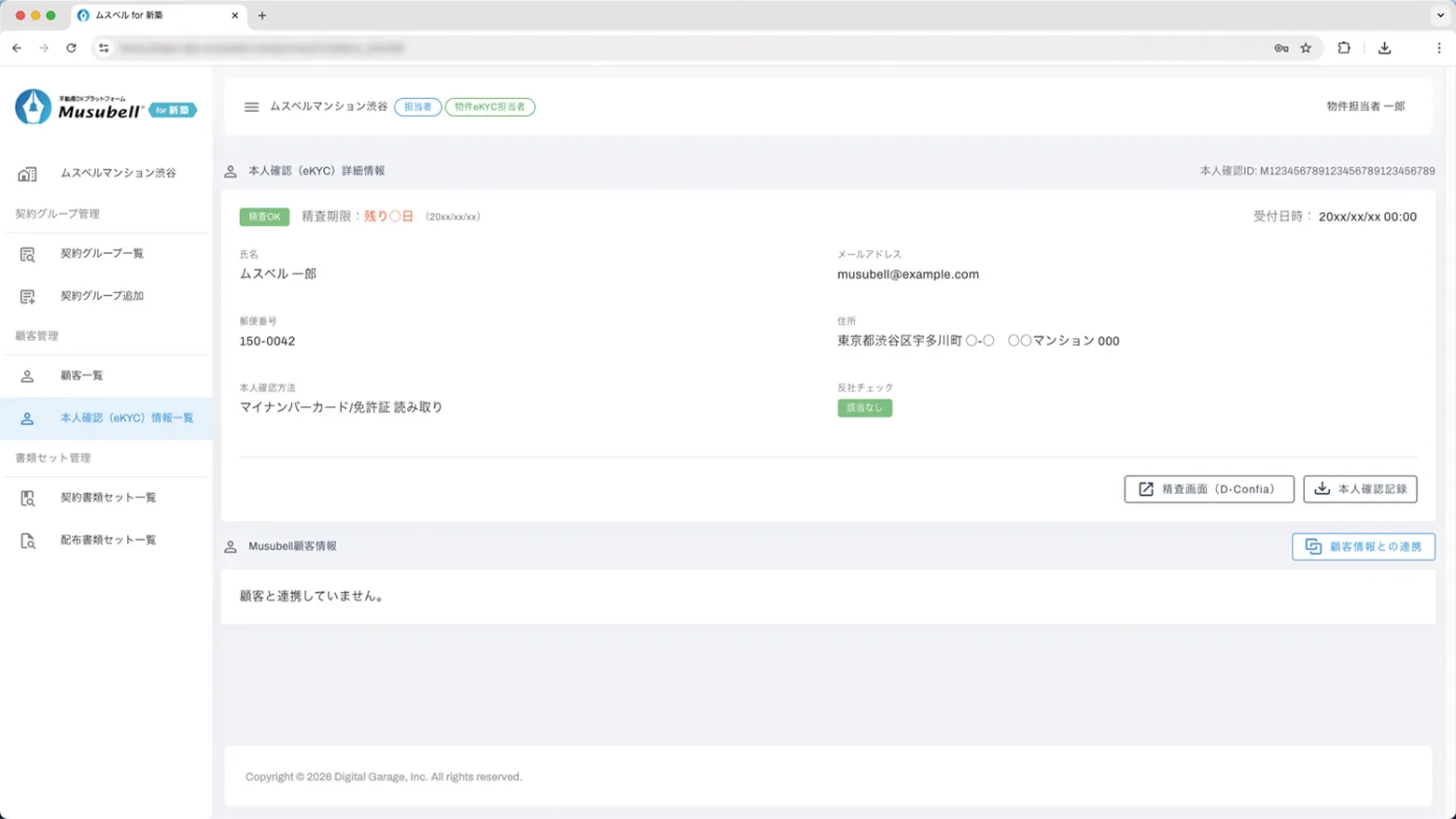Click the 契約グループ追加 add icon
Image resolution: width=1456 pixels, height=819 pixels.
[27, 296]
